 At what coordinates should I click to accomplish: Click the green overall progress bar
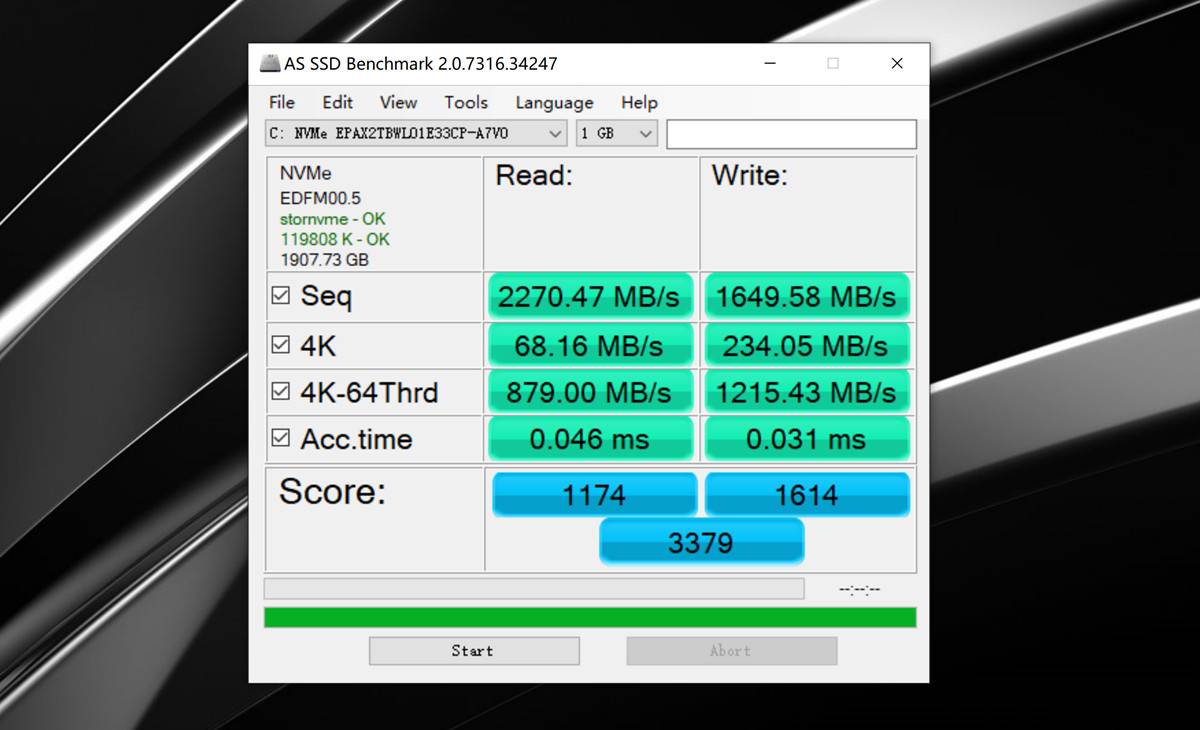tap(590, 617)
